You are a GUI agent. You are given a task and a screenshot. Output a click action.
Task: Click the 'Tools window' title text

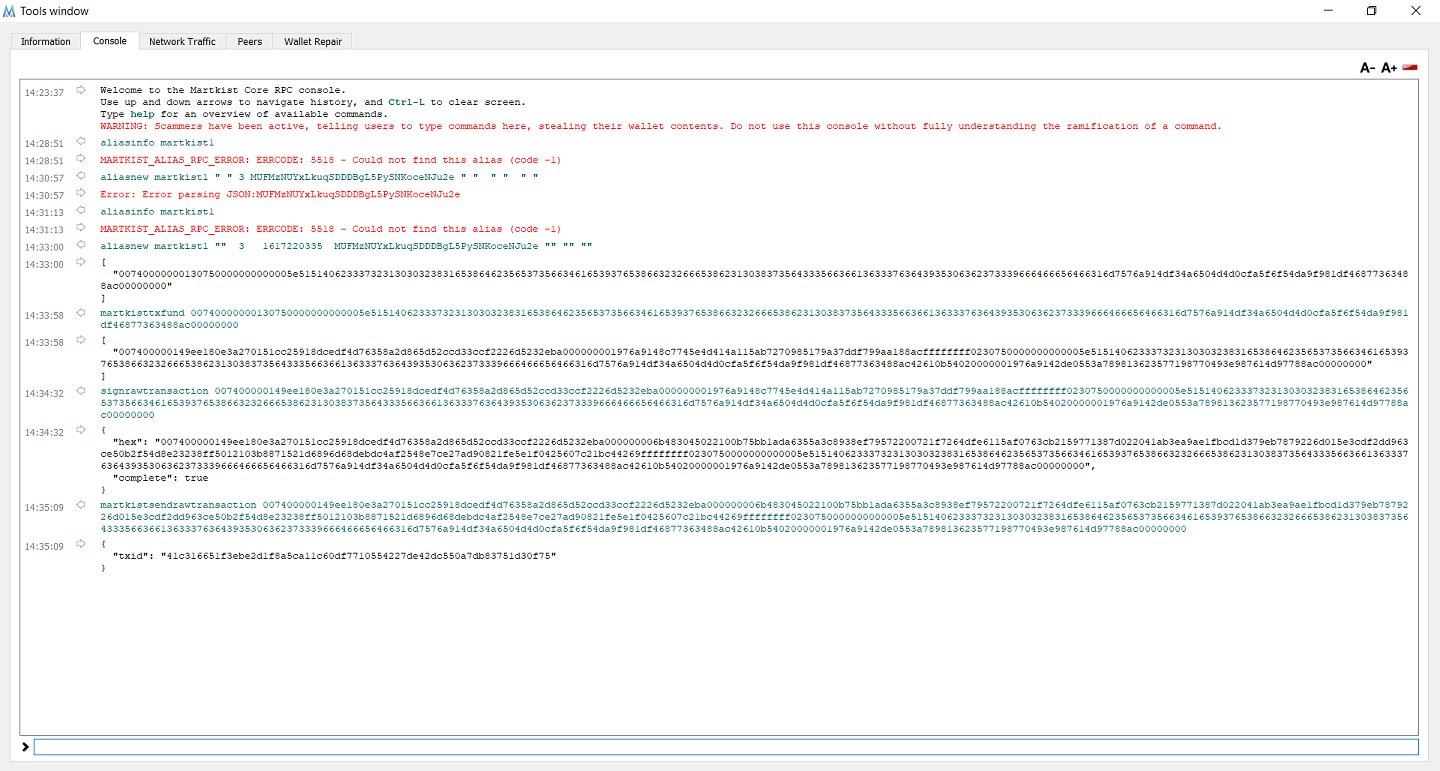point(55,11)
